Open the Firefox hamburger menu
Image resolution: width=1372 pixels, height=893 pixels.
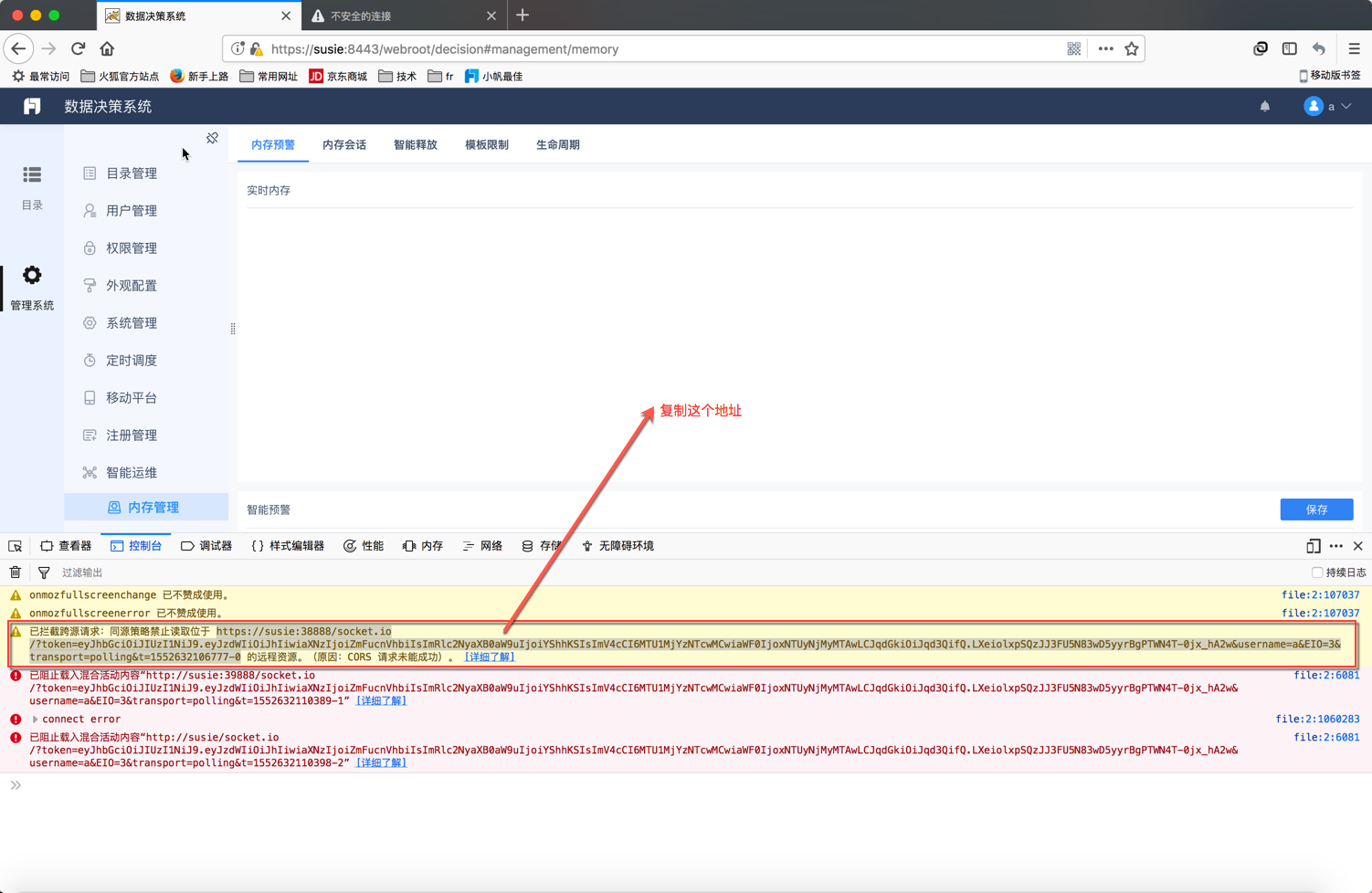pyautogui.click(x=1354, y=49)
